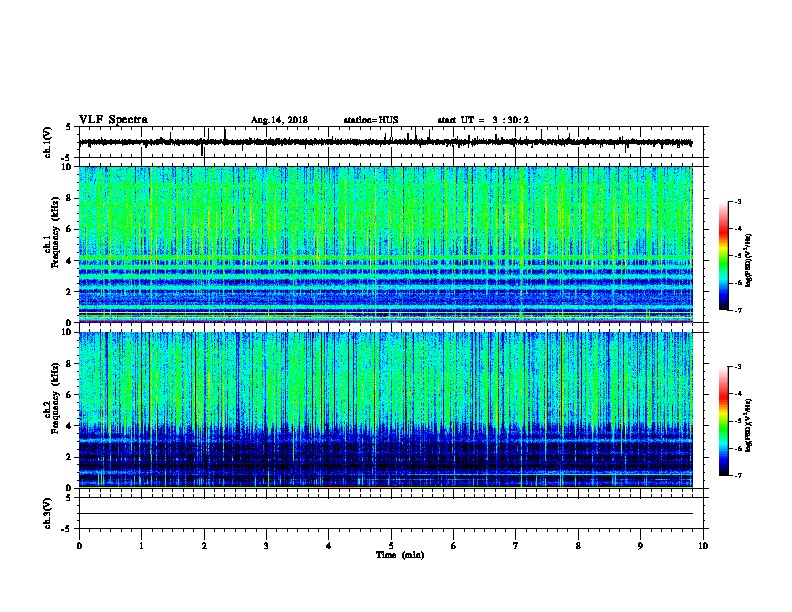Image resolution: width=792 pixels, height=612 pixels.
Task: Click the "-3" label on ch.2 color bar
Action: click(738, 367)
